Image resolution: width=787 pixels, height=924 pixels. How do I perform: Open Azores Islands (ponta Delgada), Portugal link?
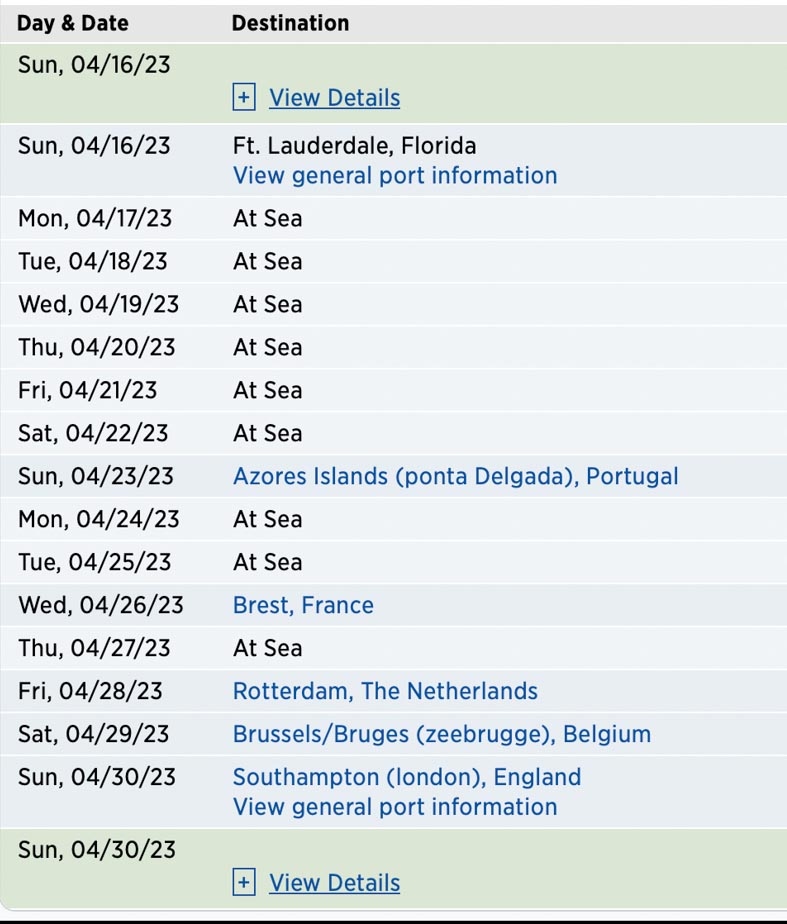pos(455,476)
